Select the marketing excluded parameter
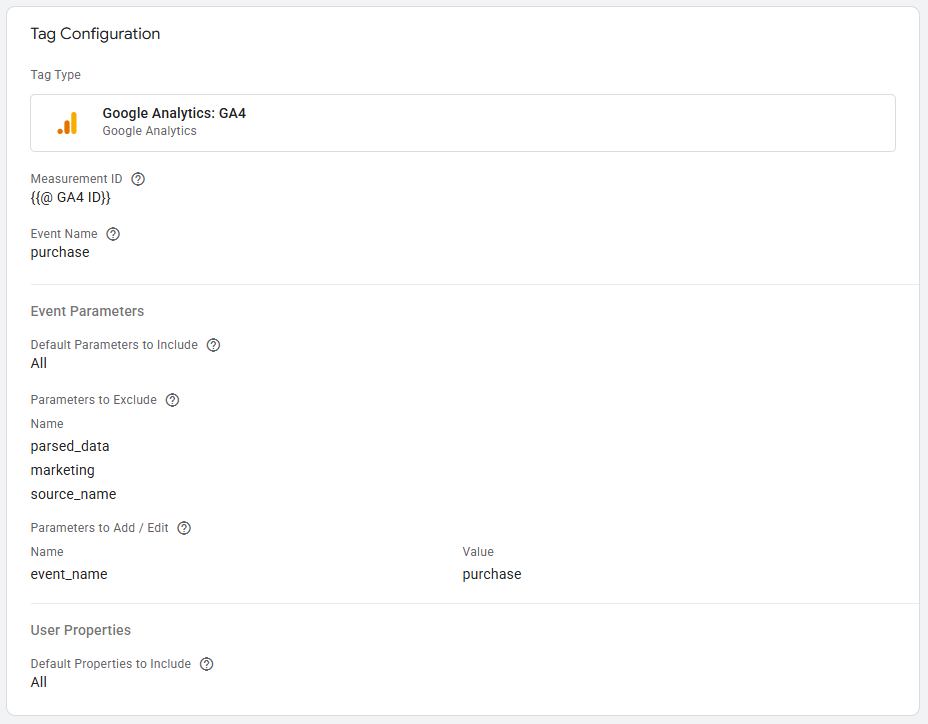 pos(63,470)
